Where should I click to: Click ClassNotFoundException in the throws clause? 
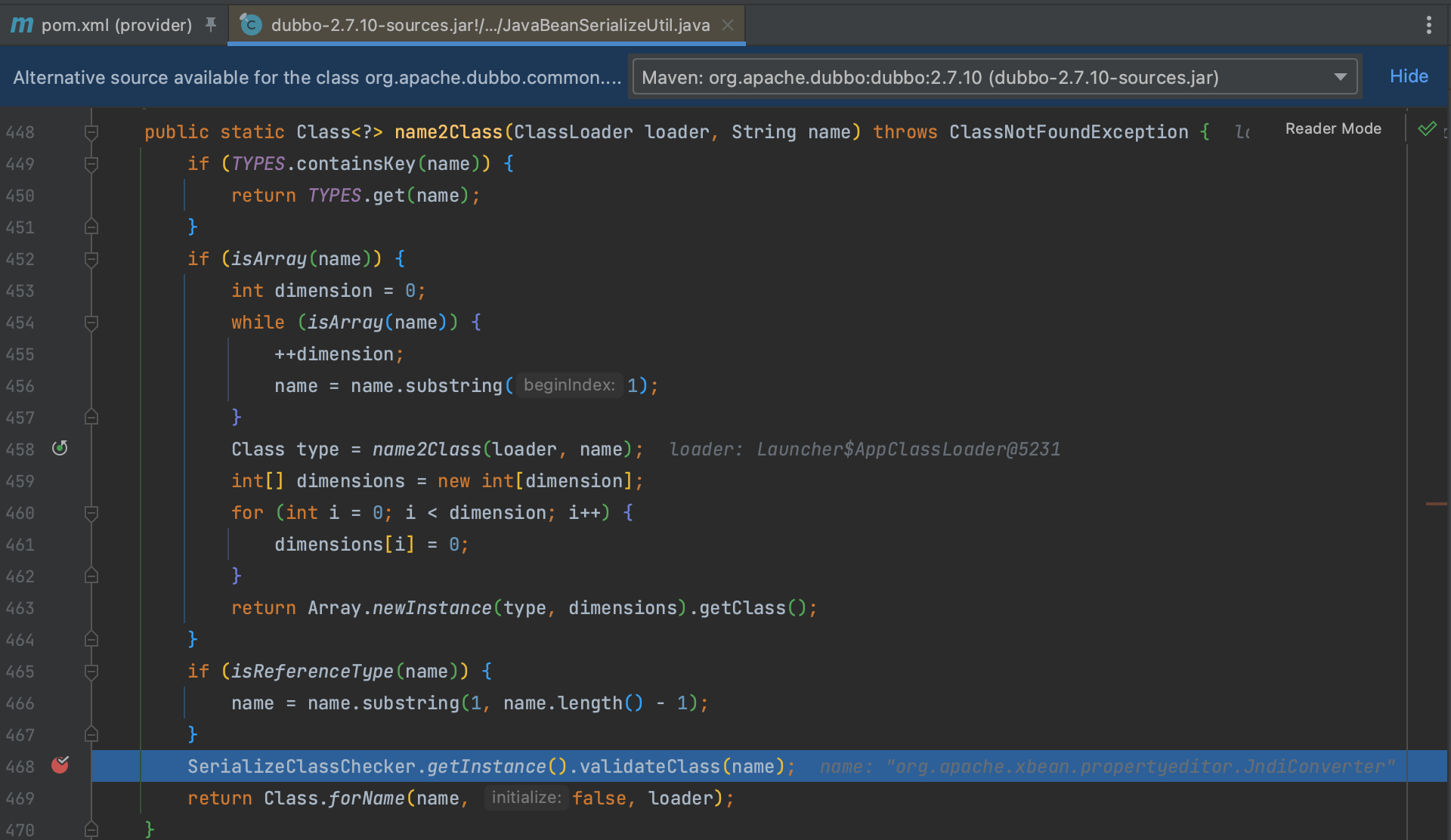tap(1069, 132)
